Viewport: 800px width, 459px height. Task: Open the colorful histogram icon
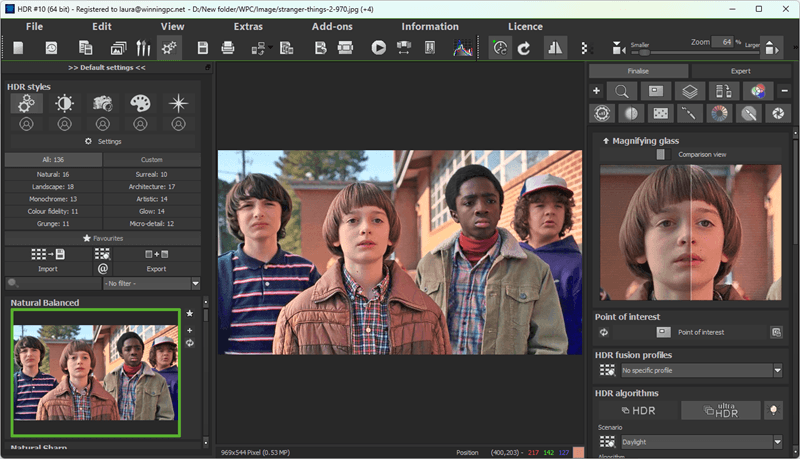pos(463,48)
